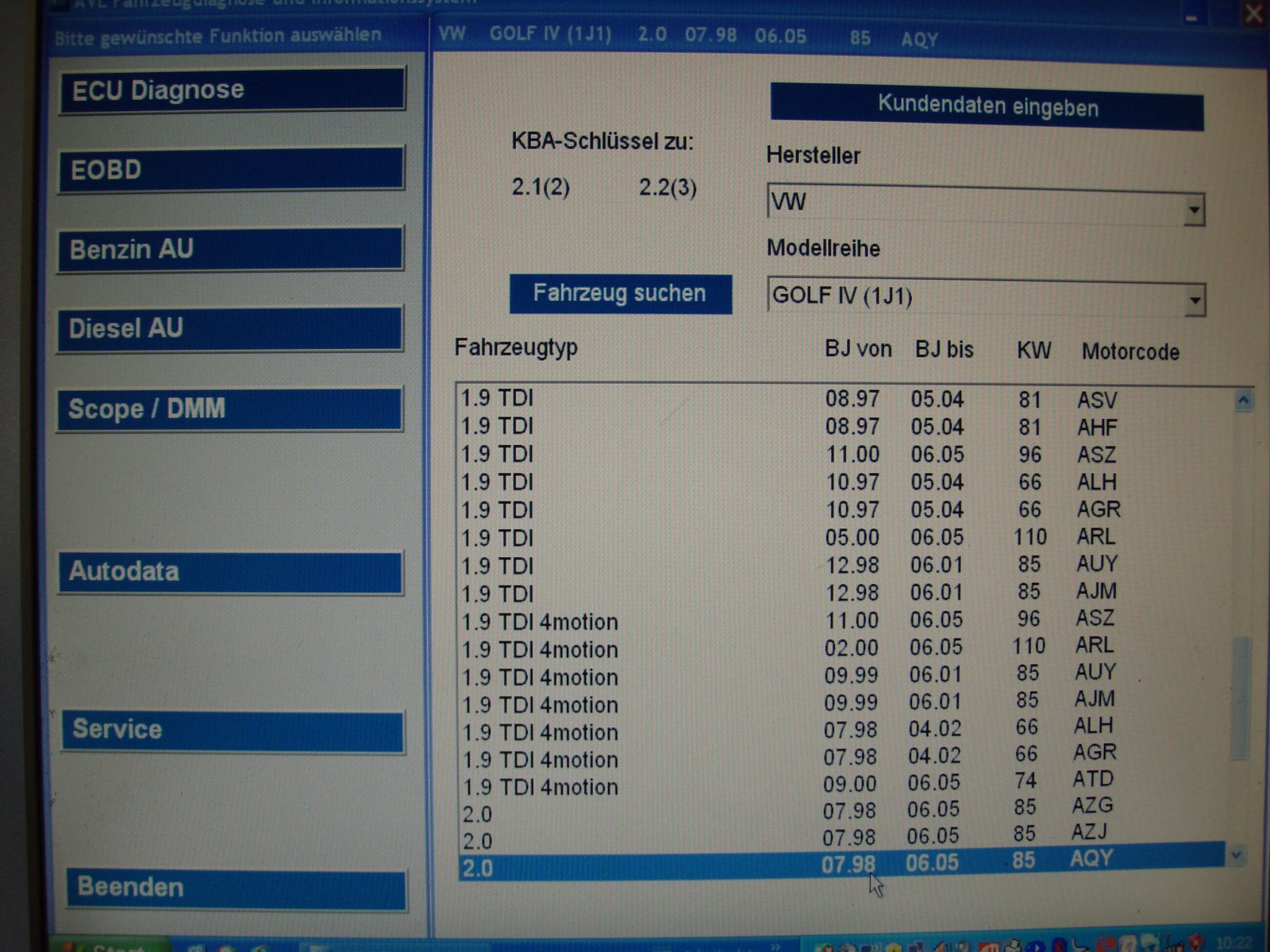Select 1.9 TDI AJM row from 12.98
The image size is (1270, 952).
point(845,593)
